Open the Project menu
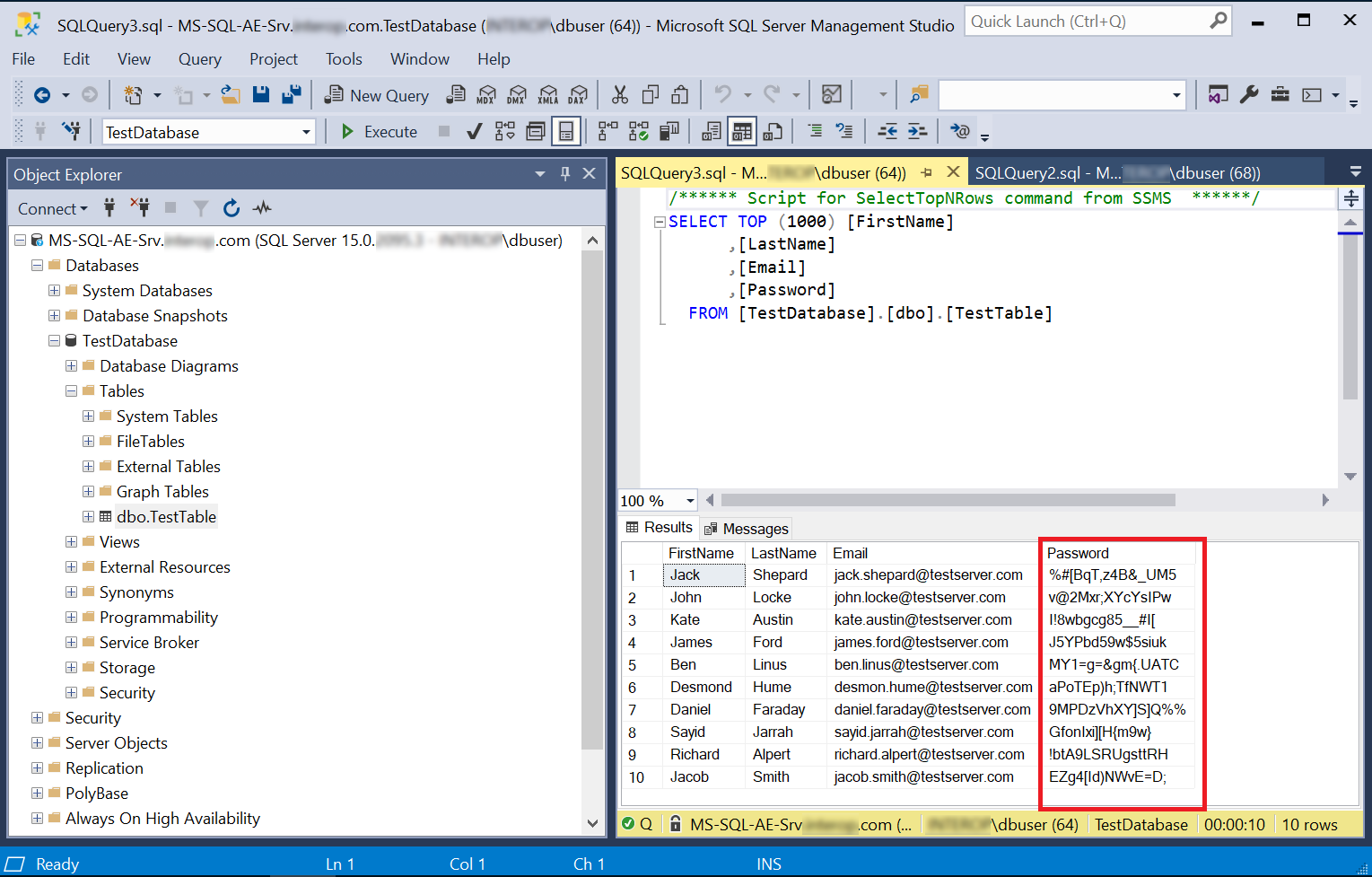The image size is (1372, 877). point(274,59)
